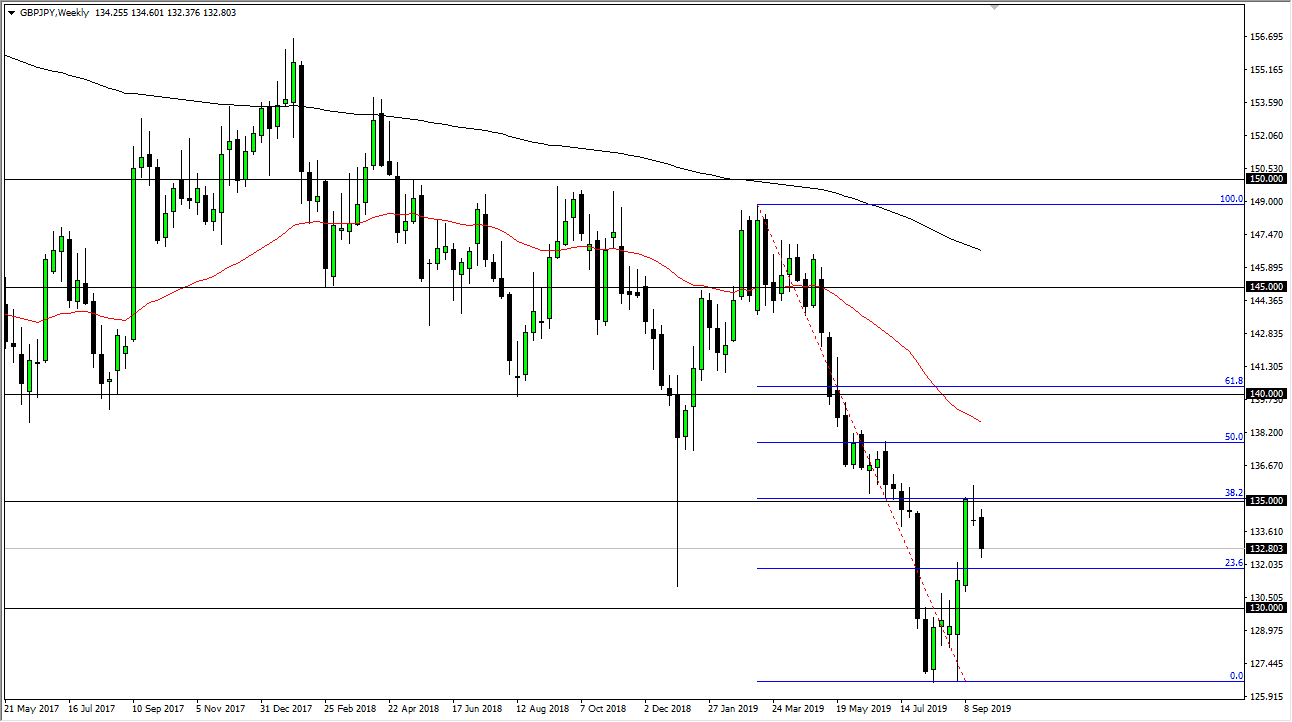Open the chart menu arrow beside GBPJPY
The height and width of the screenshot is (722, 1292).
point(11,12)
